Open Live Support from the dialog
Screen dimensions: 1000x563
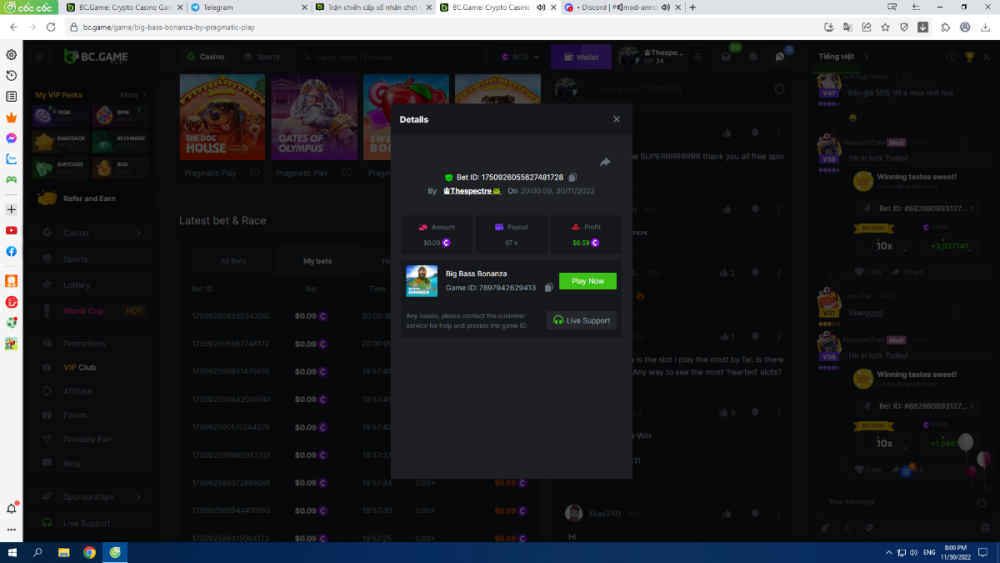tap(580, 320)
